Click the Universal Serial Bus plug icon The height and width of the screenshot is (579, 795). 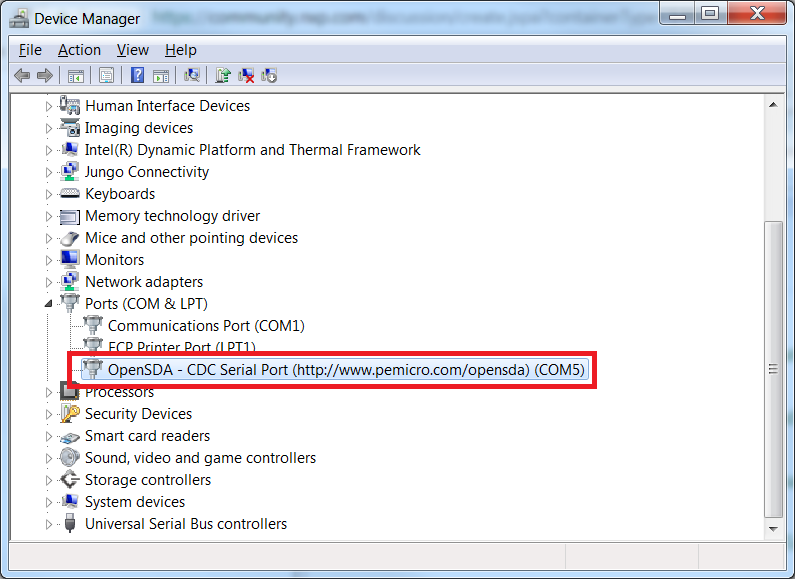pyautogui.click(x=70, y=523)
